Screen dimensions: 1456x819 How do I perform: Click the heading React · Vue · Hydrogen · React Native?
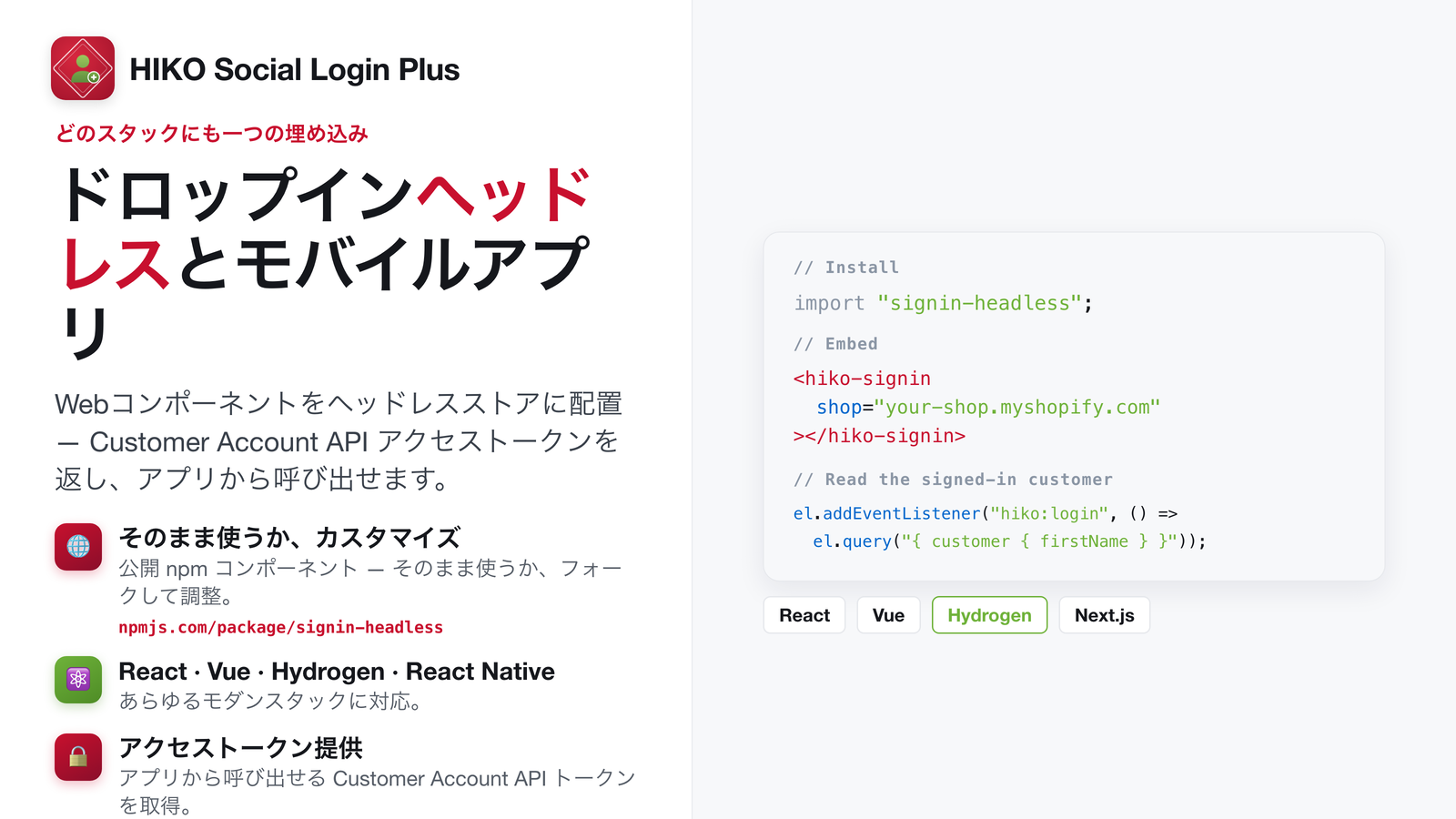coord(337,672)
